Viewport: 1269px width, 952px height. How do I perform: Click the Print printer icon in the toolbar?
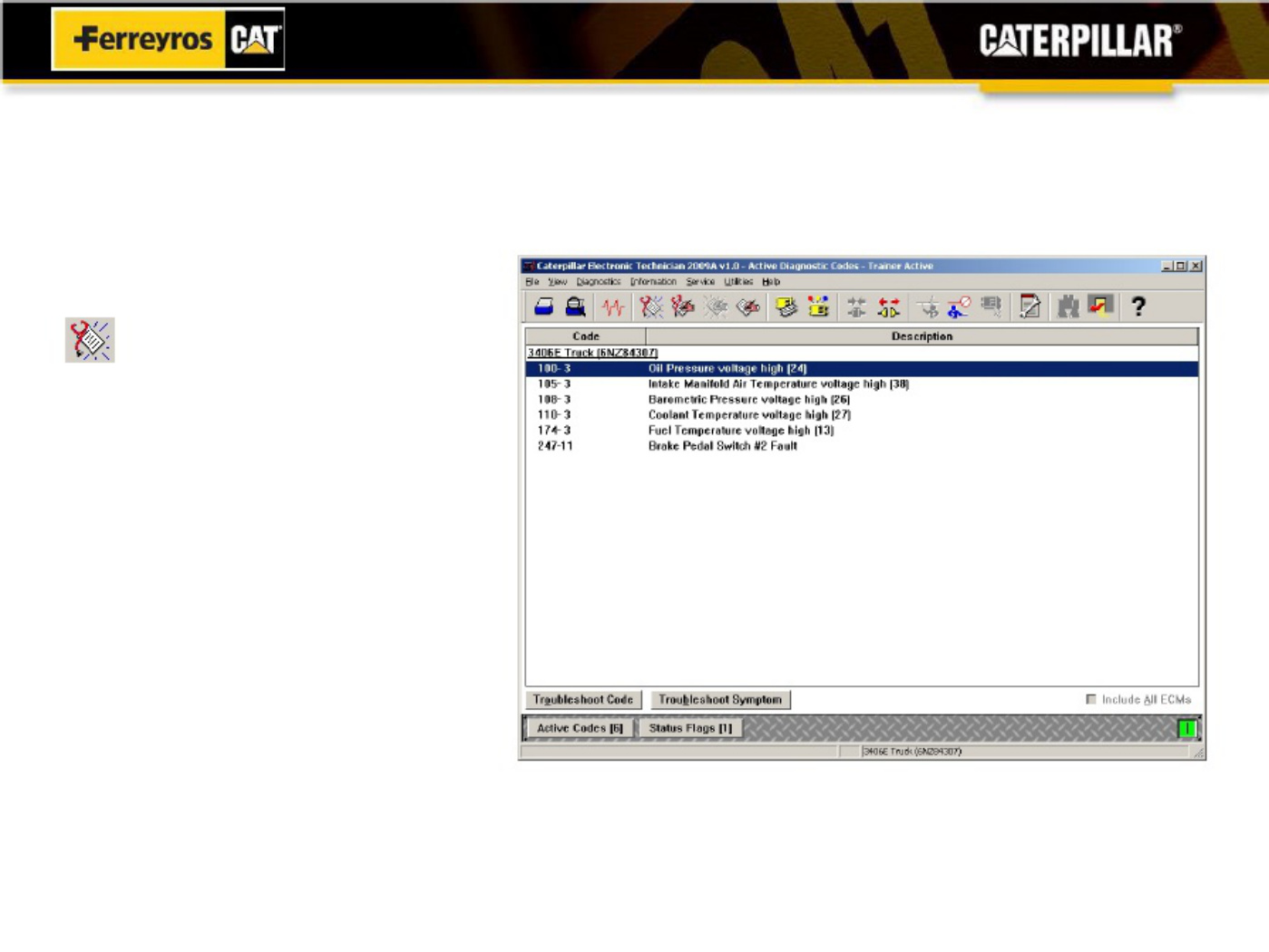pyautogui.click(x=544, y=307)
